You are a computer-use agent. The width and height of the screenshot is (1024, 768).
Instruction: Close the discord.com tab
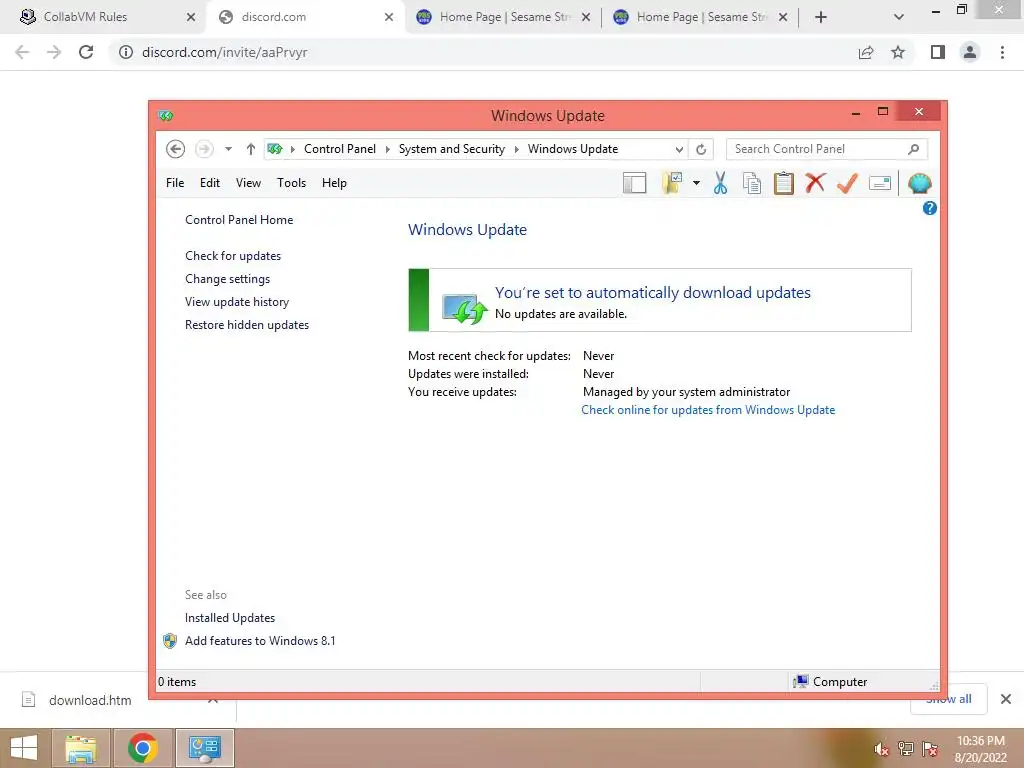[x=389, y=17]
